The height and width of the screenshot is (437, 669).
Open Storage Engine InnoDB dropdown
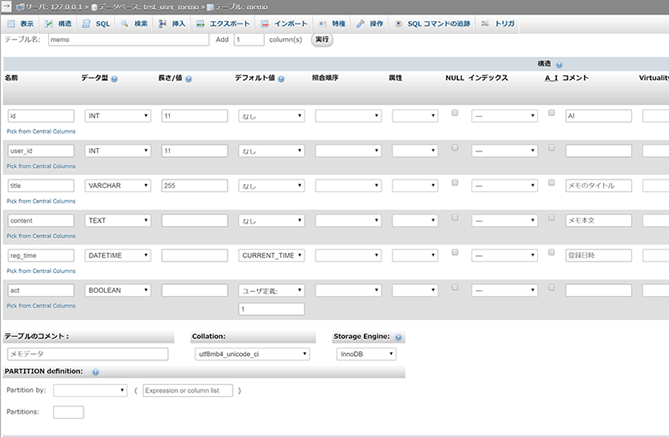pyautogui.click(x=366, y=354)
